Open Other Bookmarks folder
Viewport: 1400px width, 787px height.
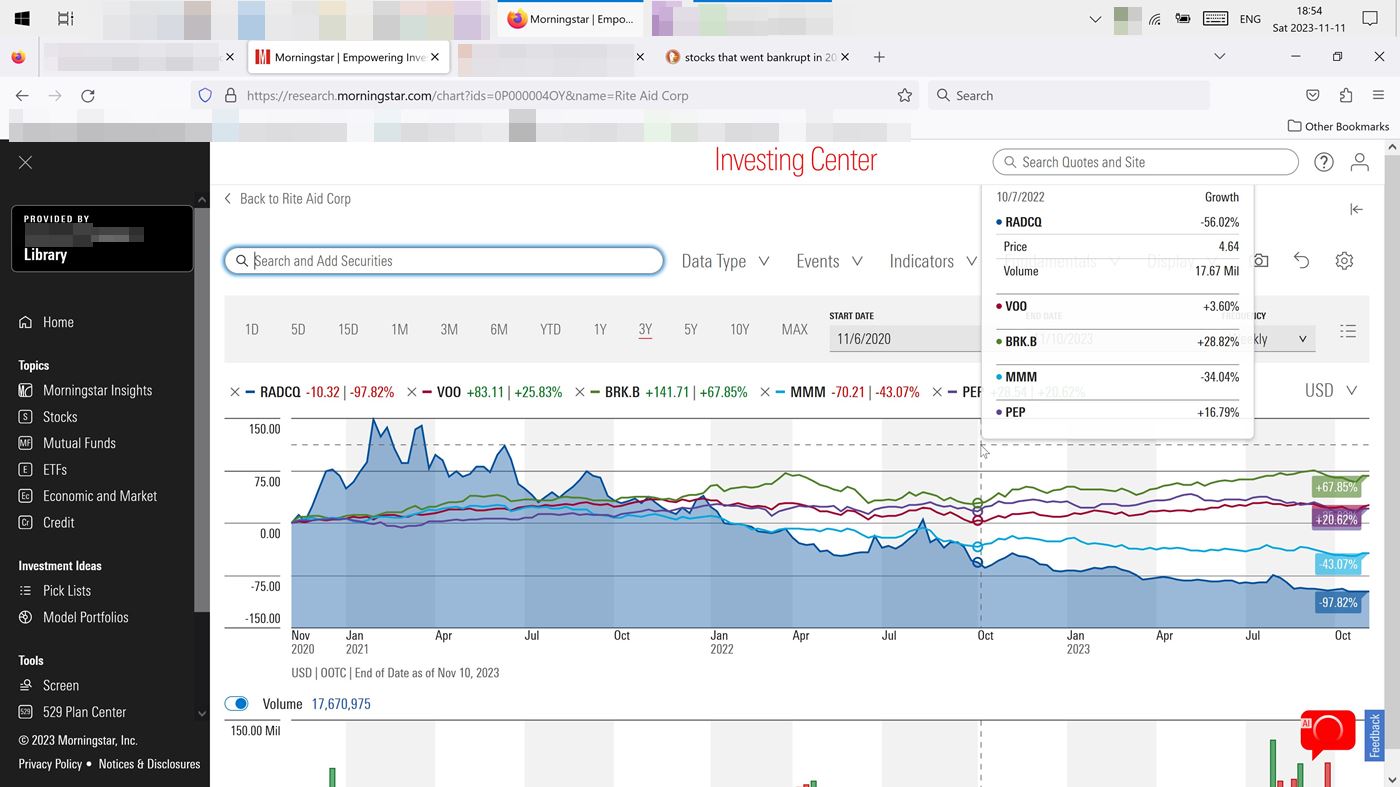(1338, 126)
